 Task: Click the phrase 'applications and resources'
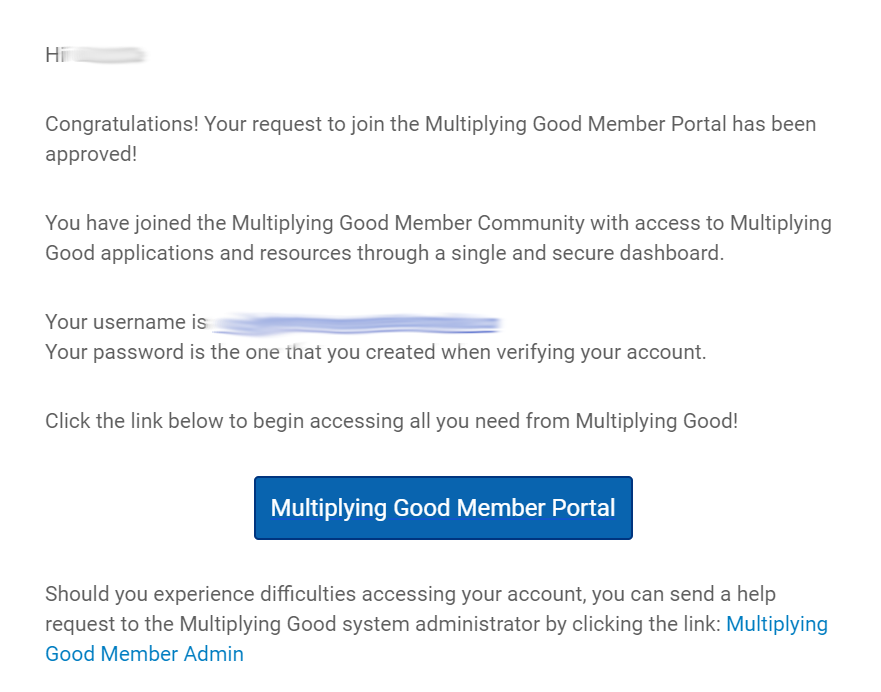coord(226,253)
